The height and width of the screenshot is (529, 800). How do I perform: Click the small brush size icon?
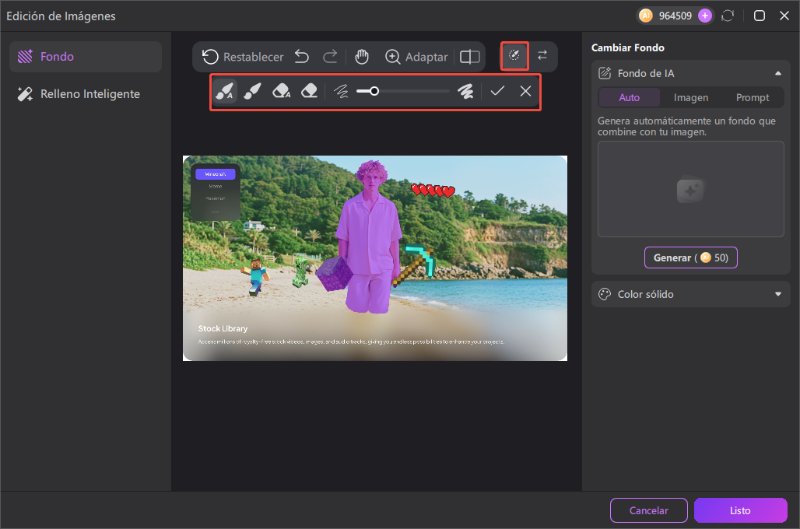341,91
